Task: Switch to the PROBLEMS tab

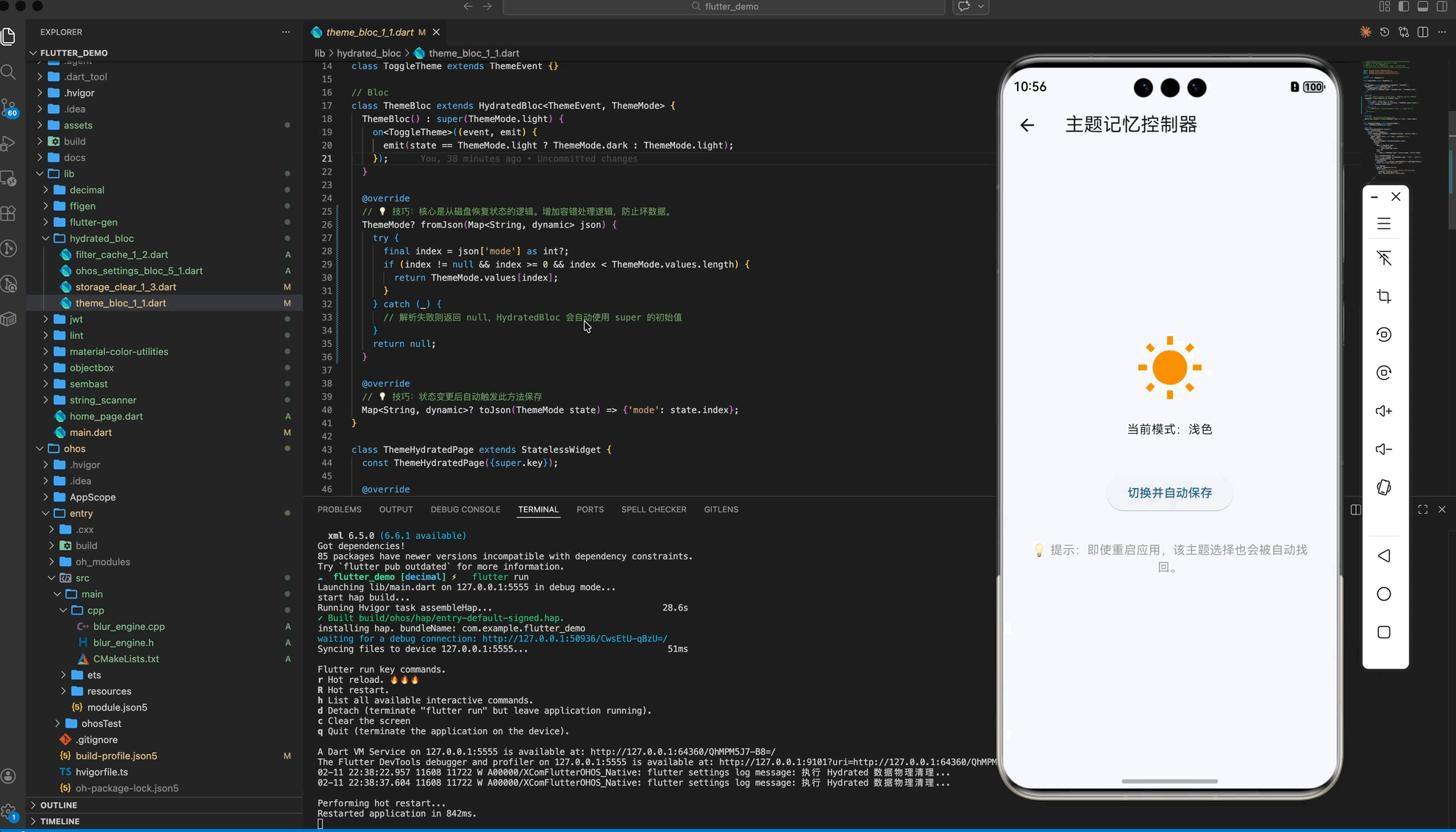Action: point(339,509)
